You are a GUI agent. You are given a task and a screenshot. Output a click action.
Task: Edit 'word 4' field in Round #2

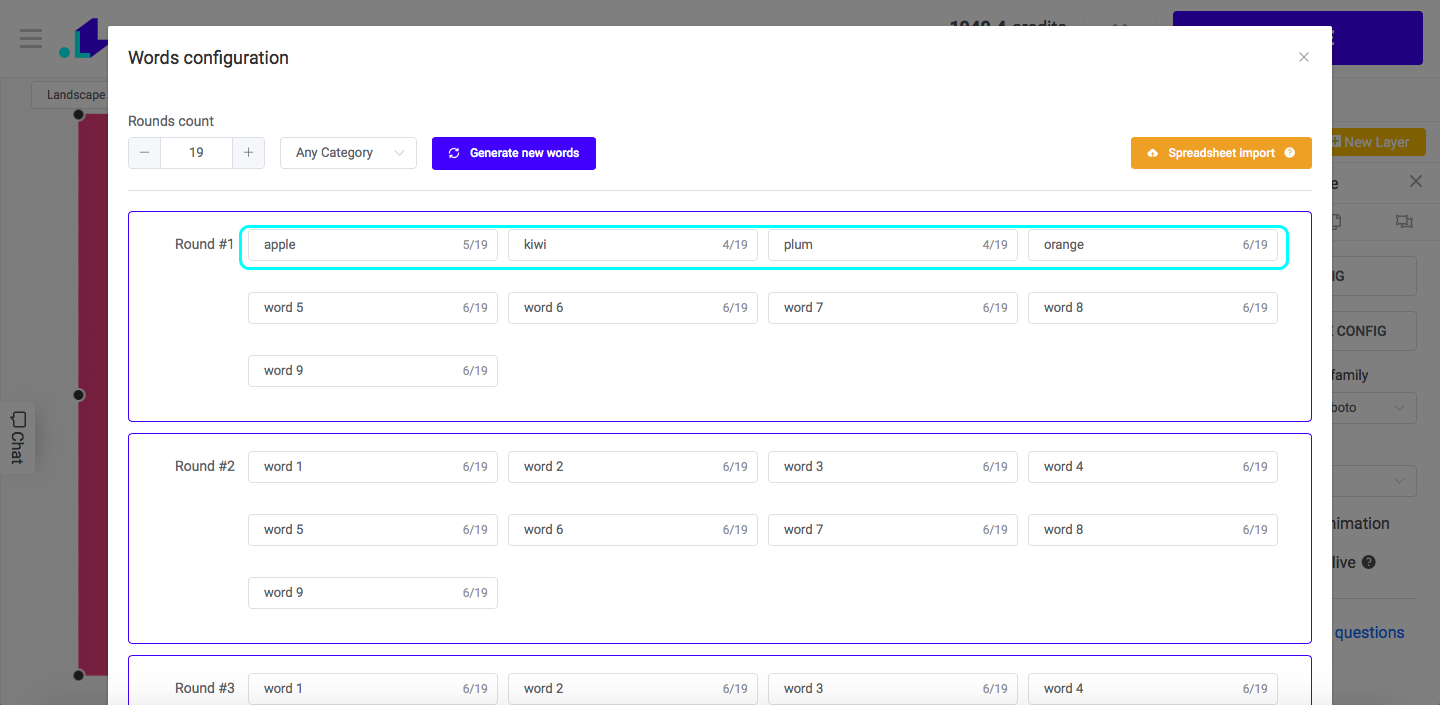(x=1153, y=467)
